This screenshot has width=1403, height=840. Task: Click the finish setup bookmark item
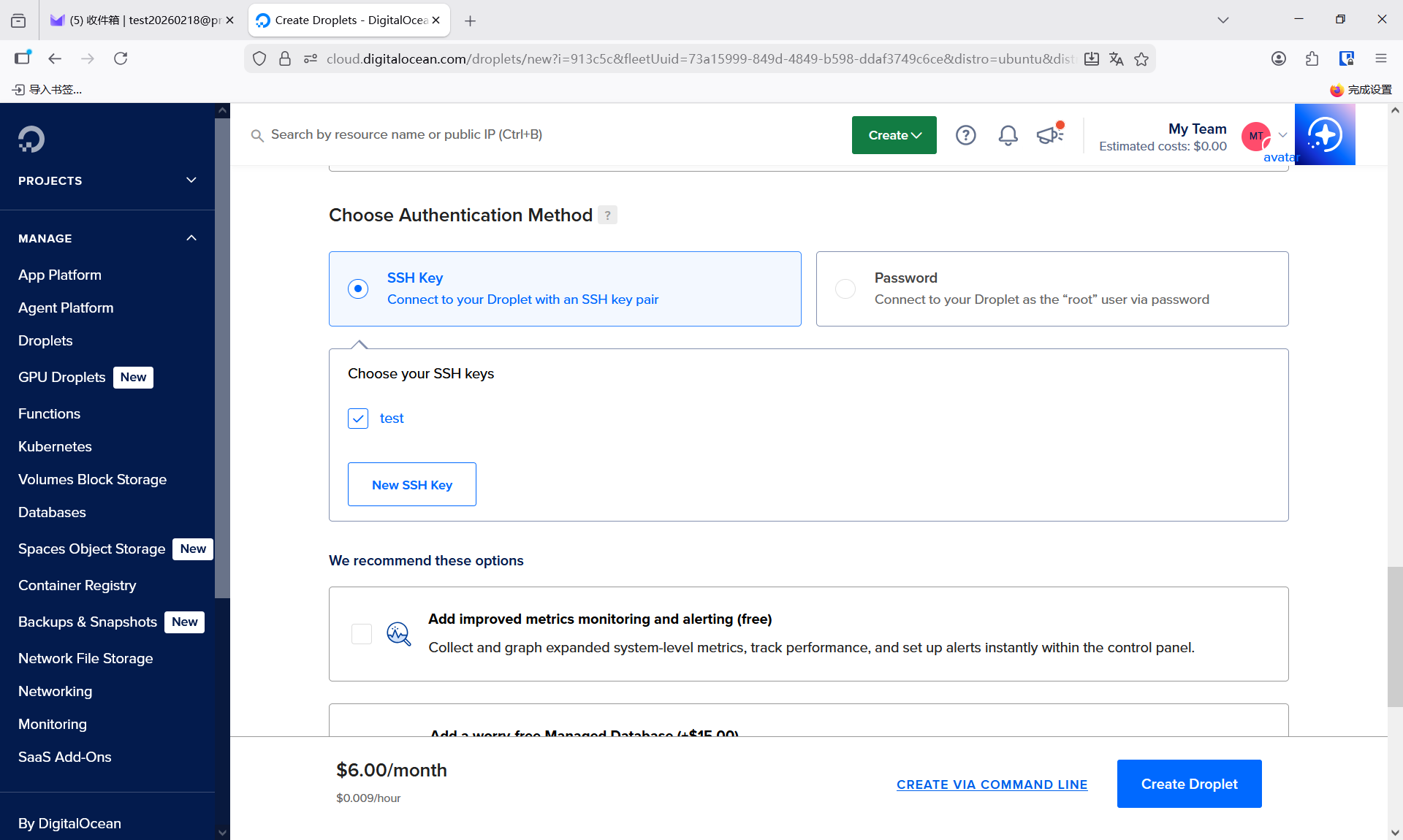1361,90
